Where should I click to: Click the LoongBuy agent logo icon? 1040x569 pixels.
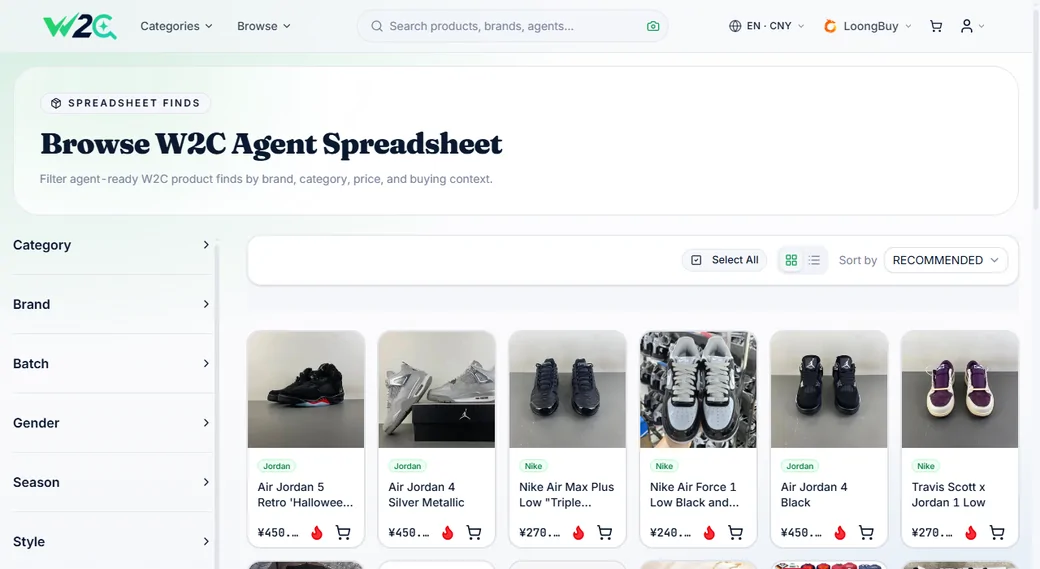[x=830, y=26]
